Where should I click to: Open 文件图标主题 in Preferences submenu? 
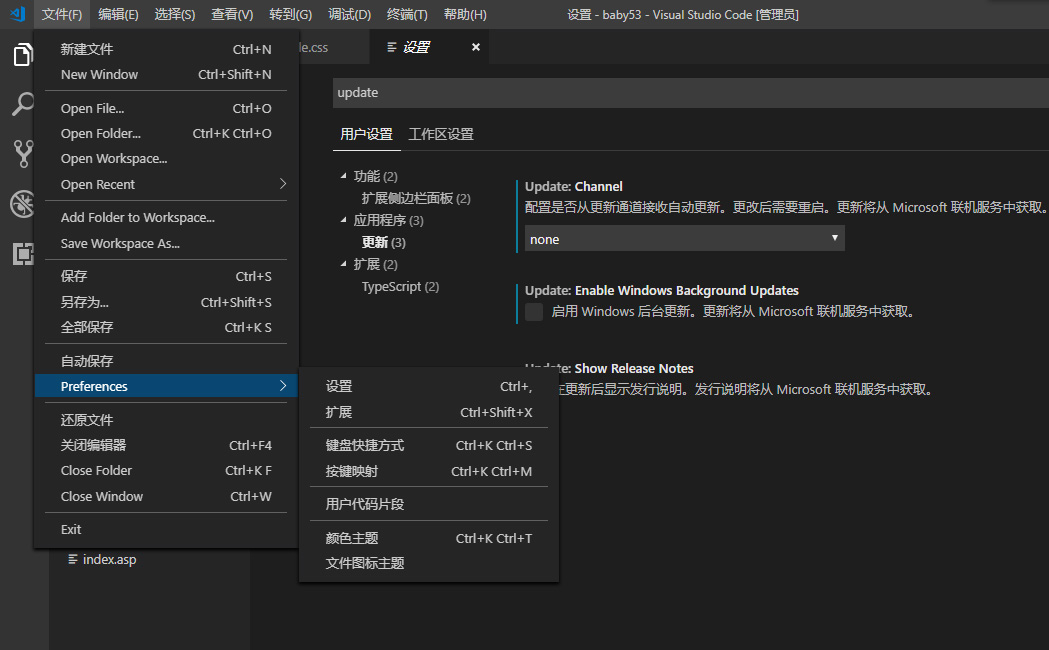428,563
